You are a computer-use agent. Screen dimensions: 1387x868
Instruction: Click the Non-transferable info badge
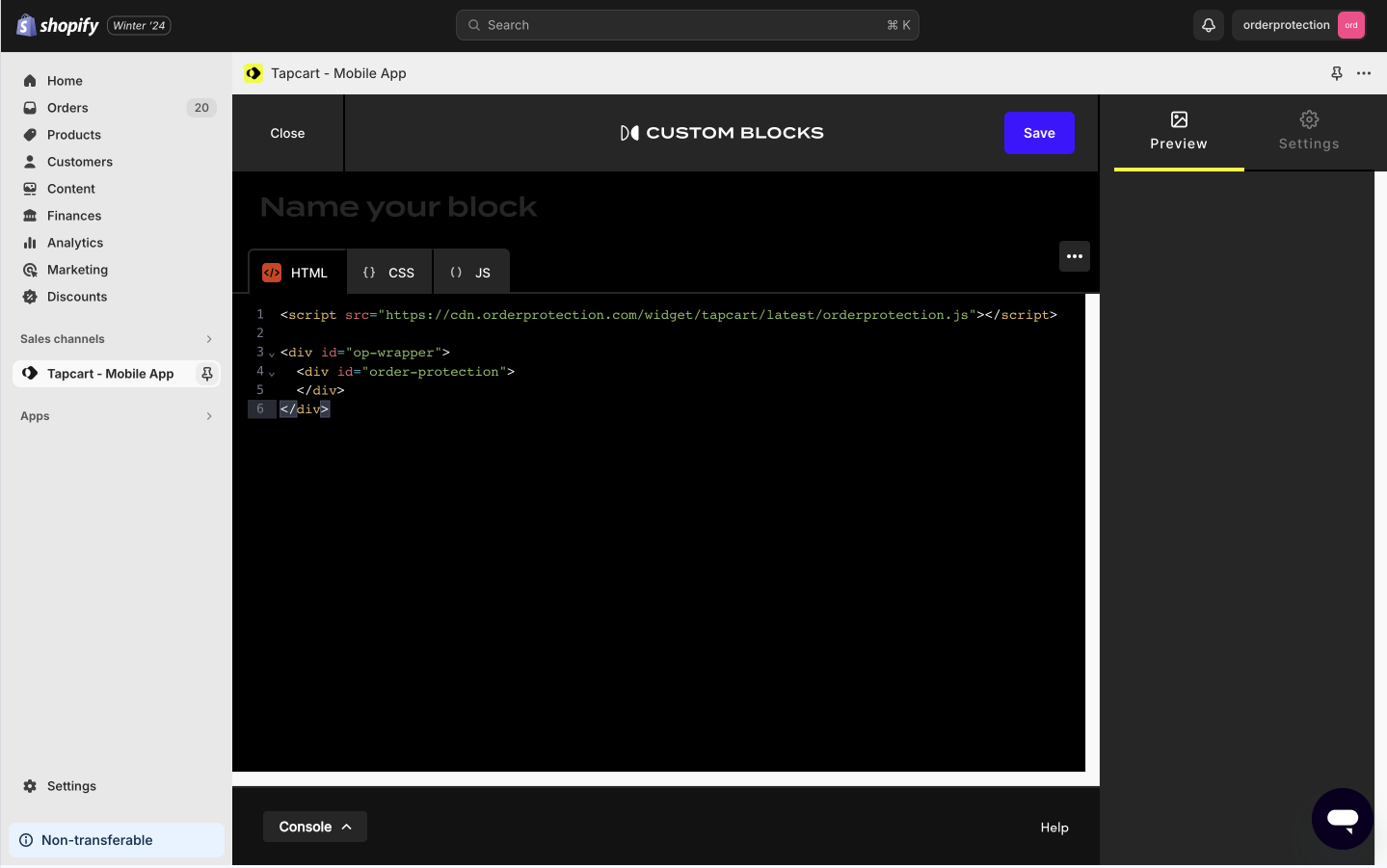[117, 840]
